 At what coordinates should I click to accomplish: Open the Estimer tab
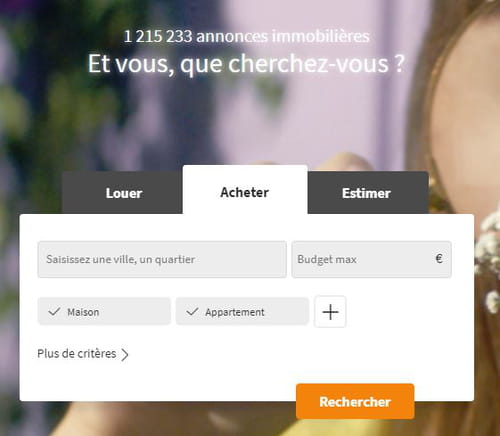368,193
